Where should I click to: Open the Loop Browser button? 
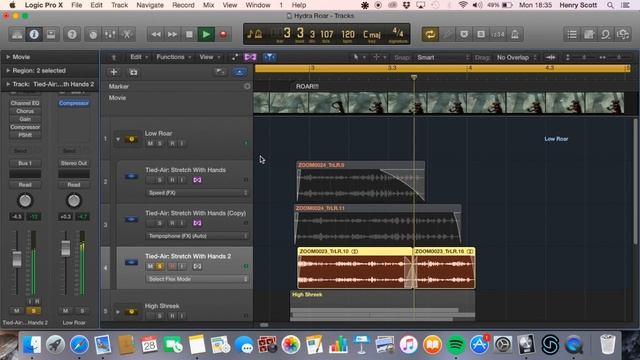(x=606, y=34)
